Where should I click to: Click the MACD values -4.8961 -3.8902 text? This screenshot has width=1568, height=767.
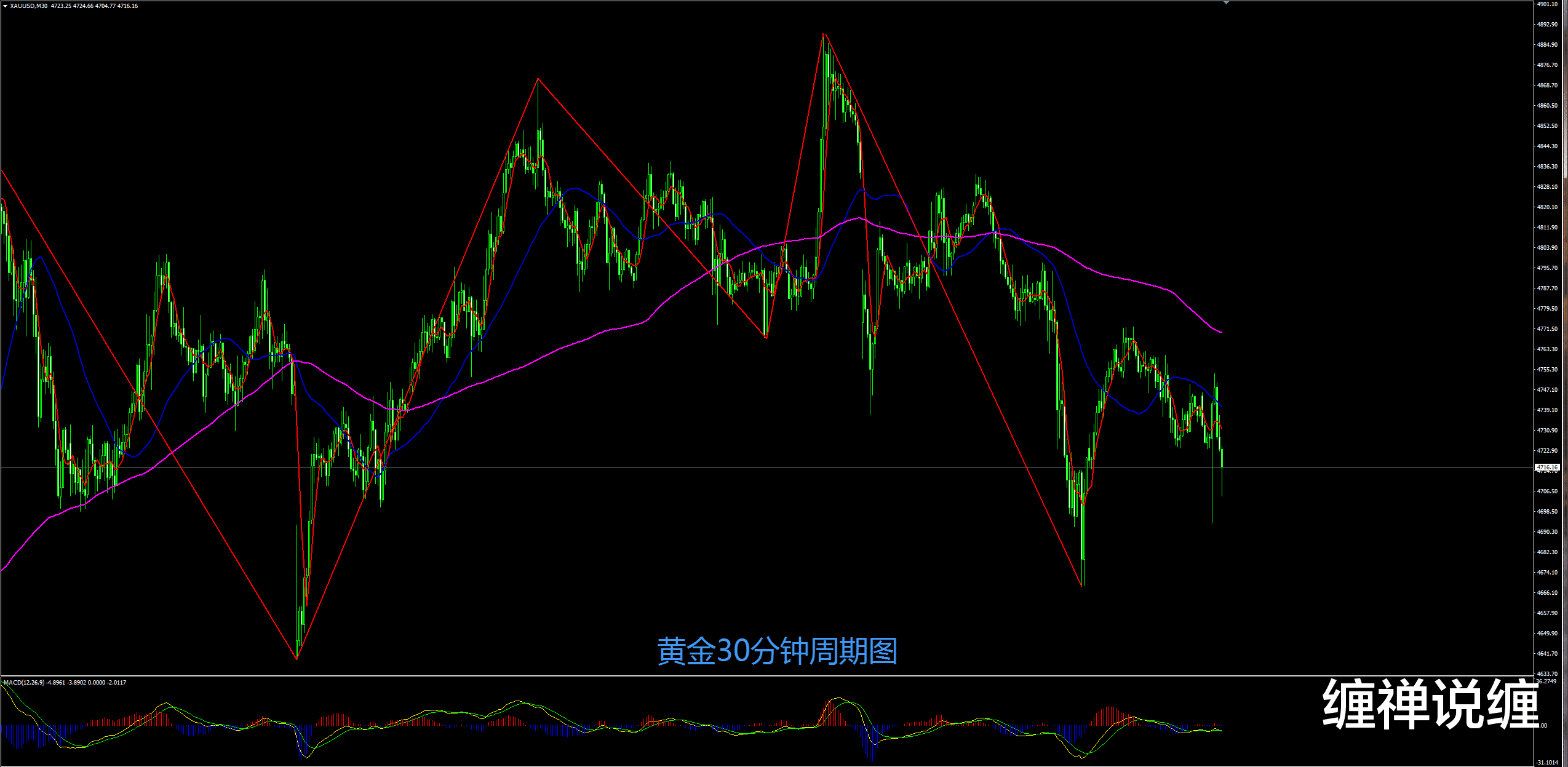point(67,682)
